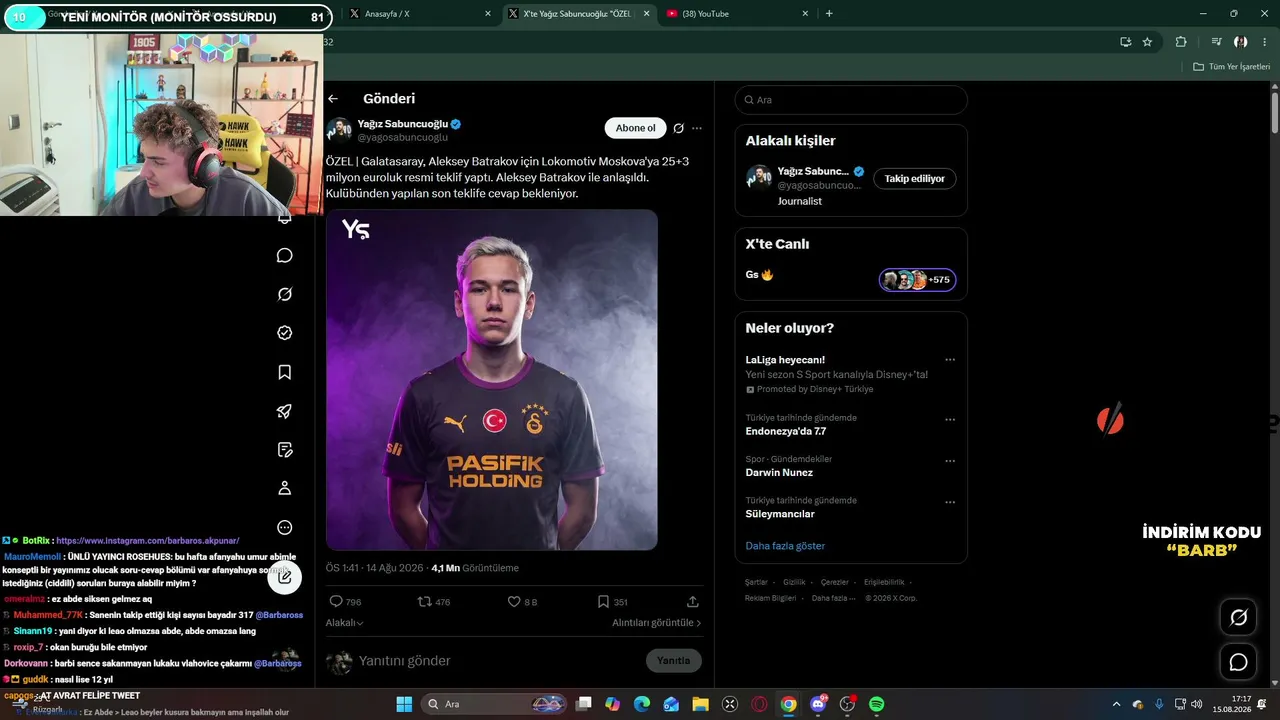Bookmark the post showing 351 saves
Viewport: 1280px width, 720px height.
click(x=603, y=602)
